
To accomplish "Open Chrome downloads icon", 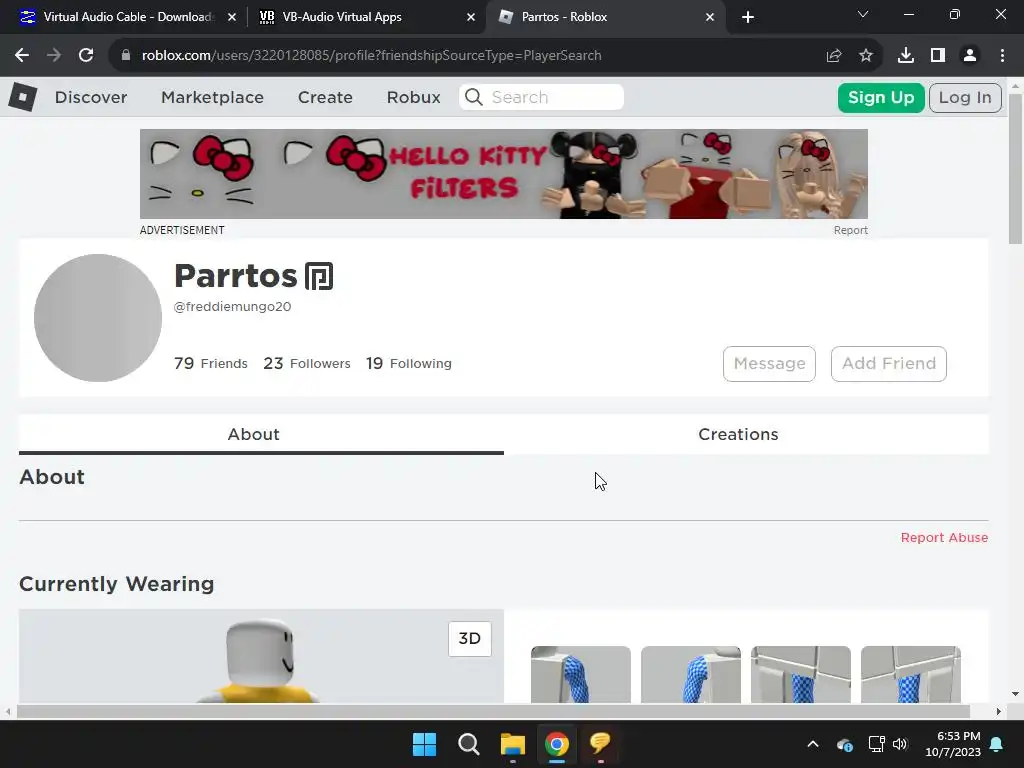I will point(906,56).
